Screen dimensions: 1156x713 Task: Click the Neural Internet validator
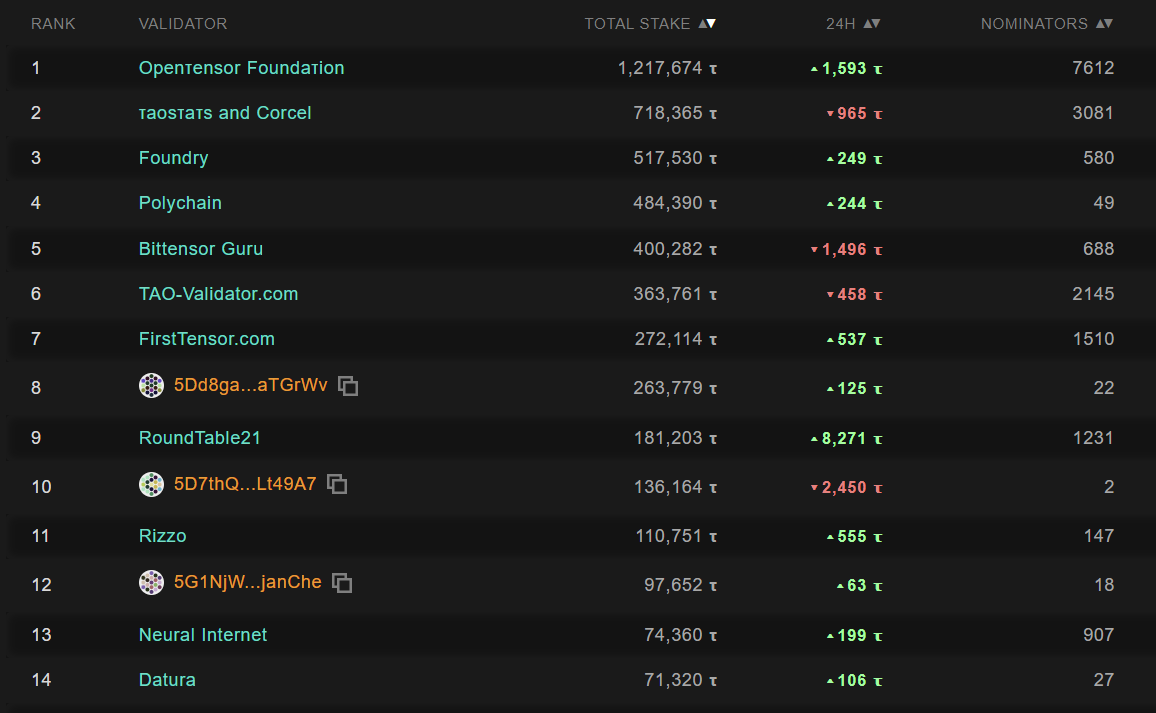[203, 635]
